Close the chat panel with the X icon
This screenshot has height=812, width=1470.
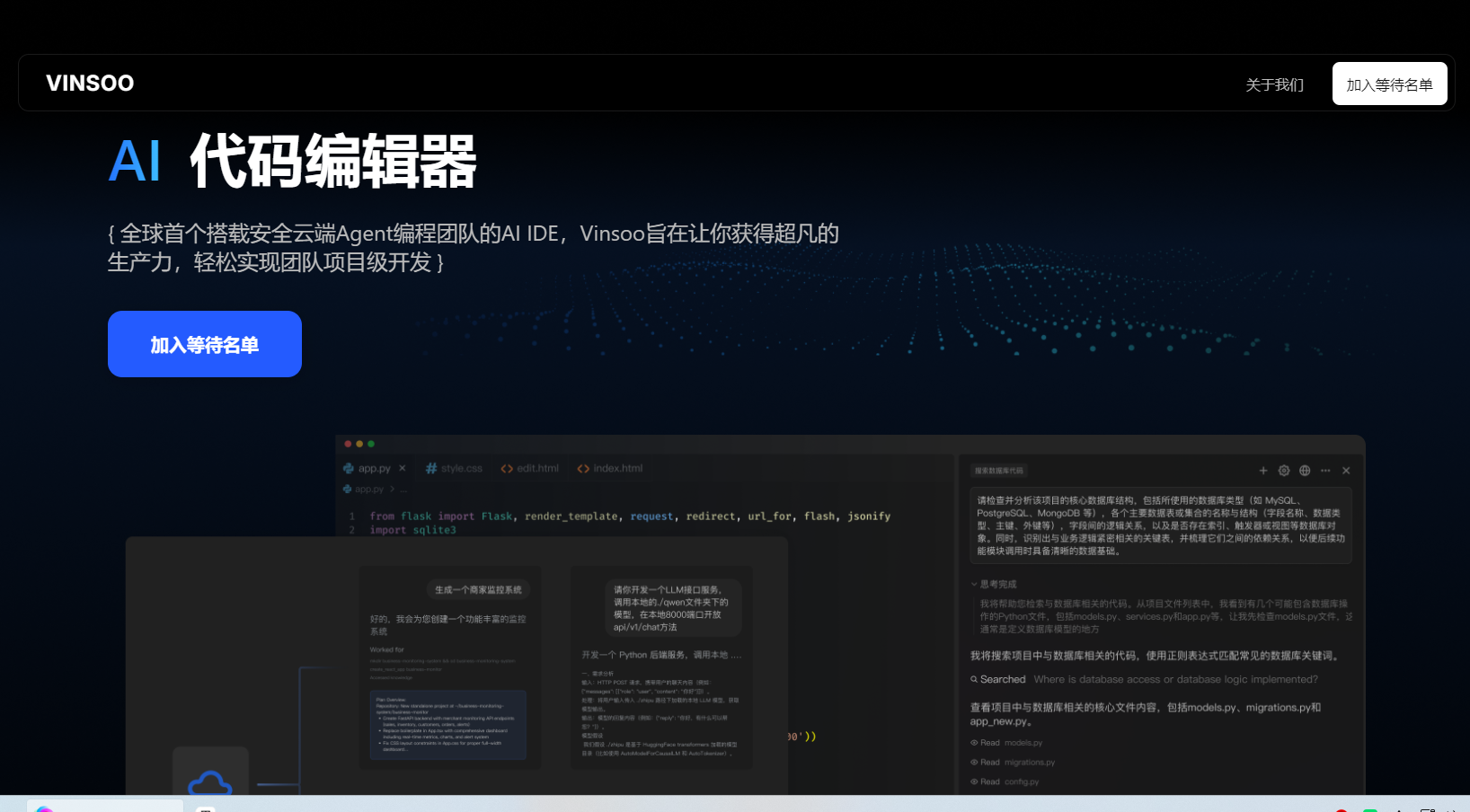pyautogui.click(x=1346, y=471)
